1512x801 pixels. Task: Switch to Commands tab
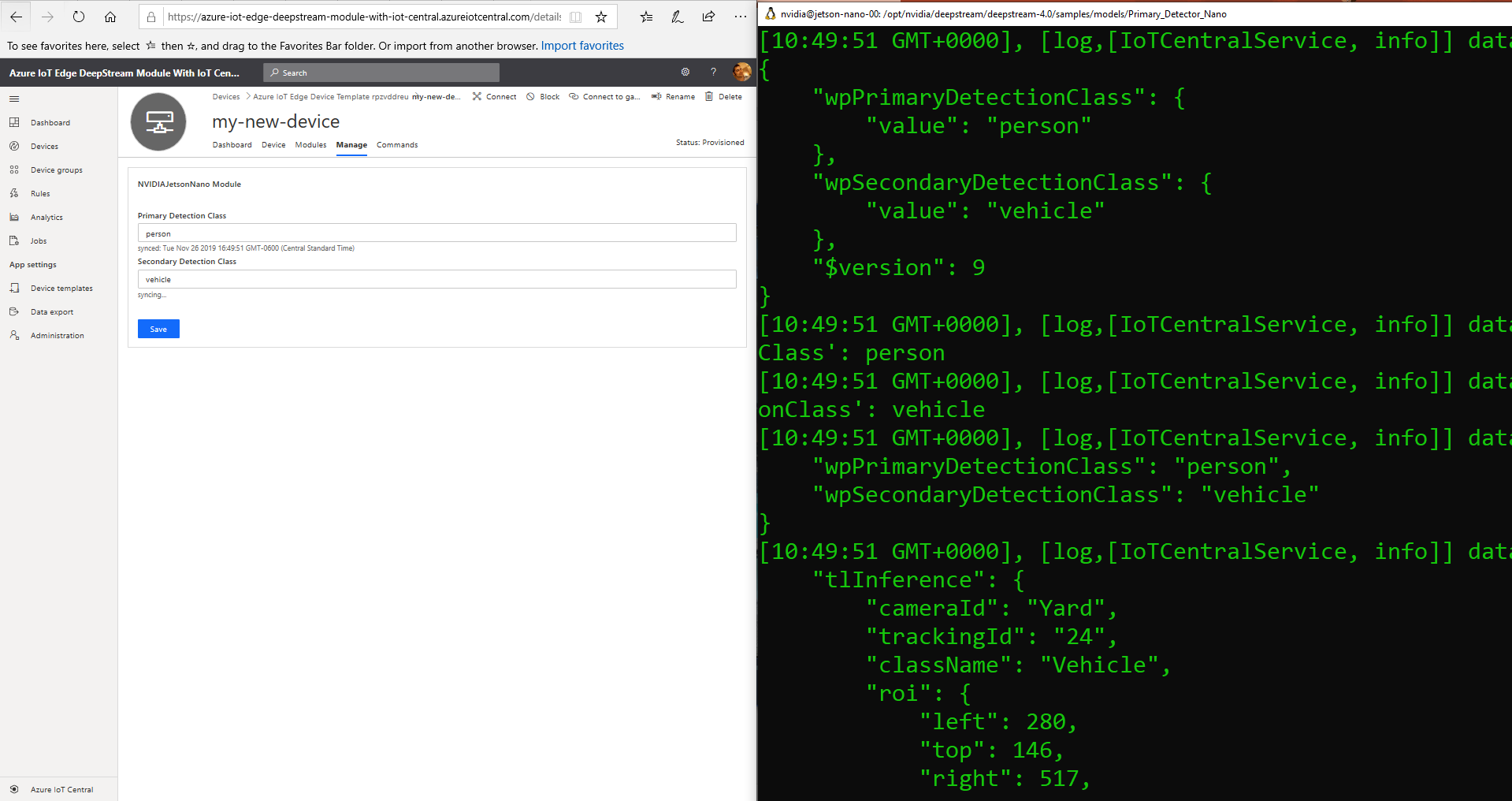(x=397, y=145)
